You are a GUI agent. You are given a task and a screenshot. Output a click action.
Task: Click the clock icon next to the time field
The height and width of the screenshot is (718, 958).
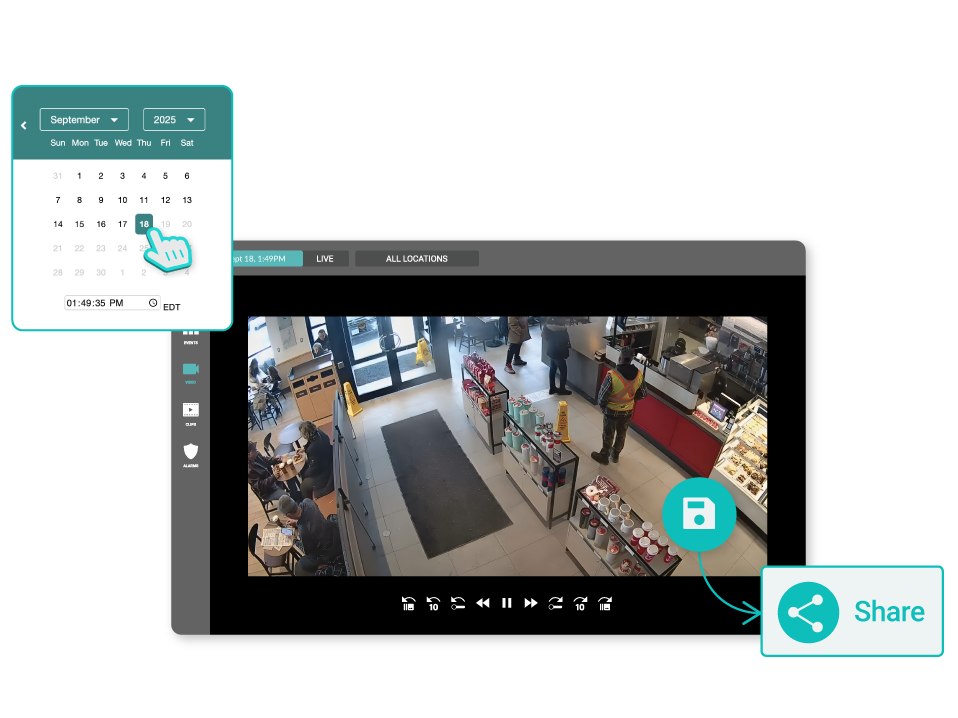click(x=152, y=302)
